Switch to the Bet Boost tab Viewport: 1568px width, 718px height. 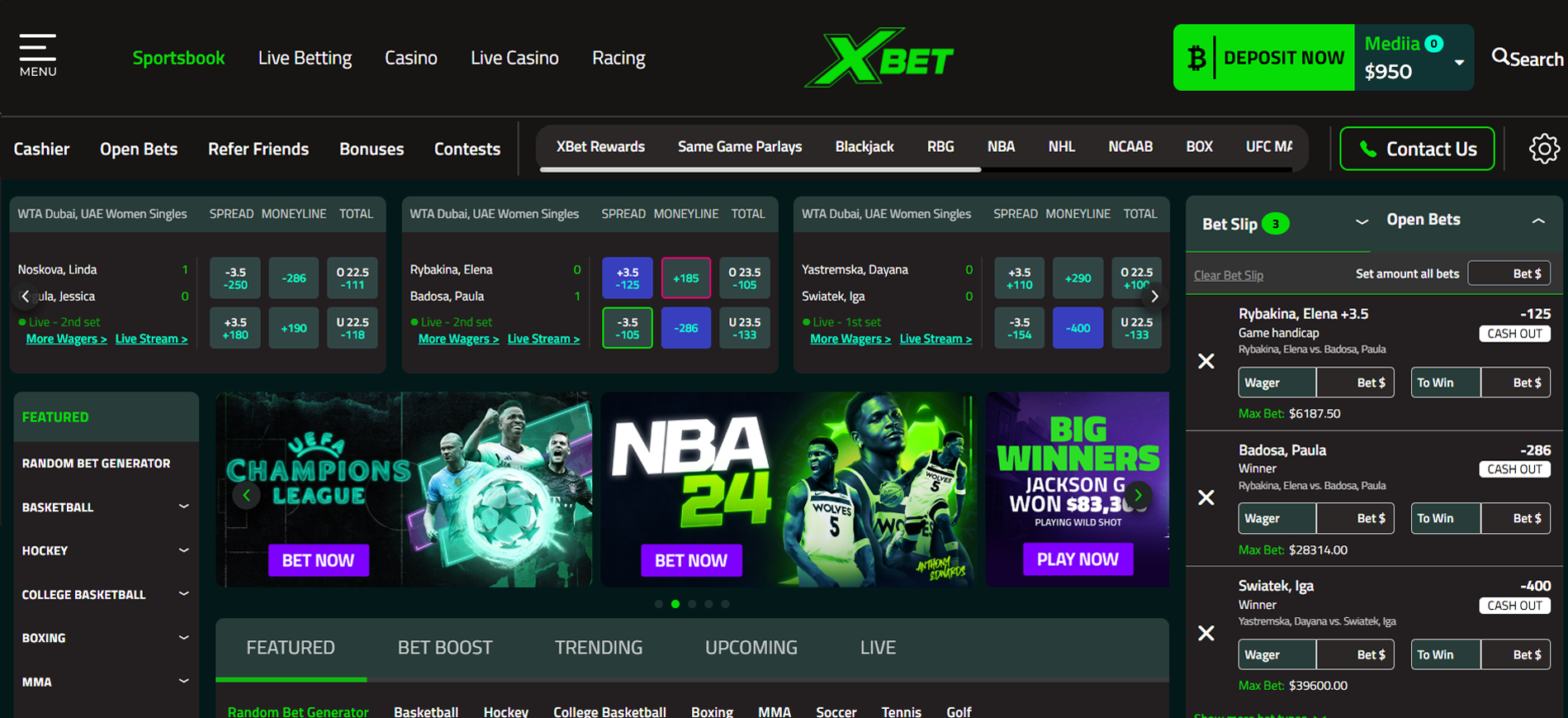click(x=445, y=648)
